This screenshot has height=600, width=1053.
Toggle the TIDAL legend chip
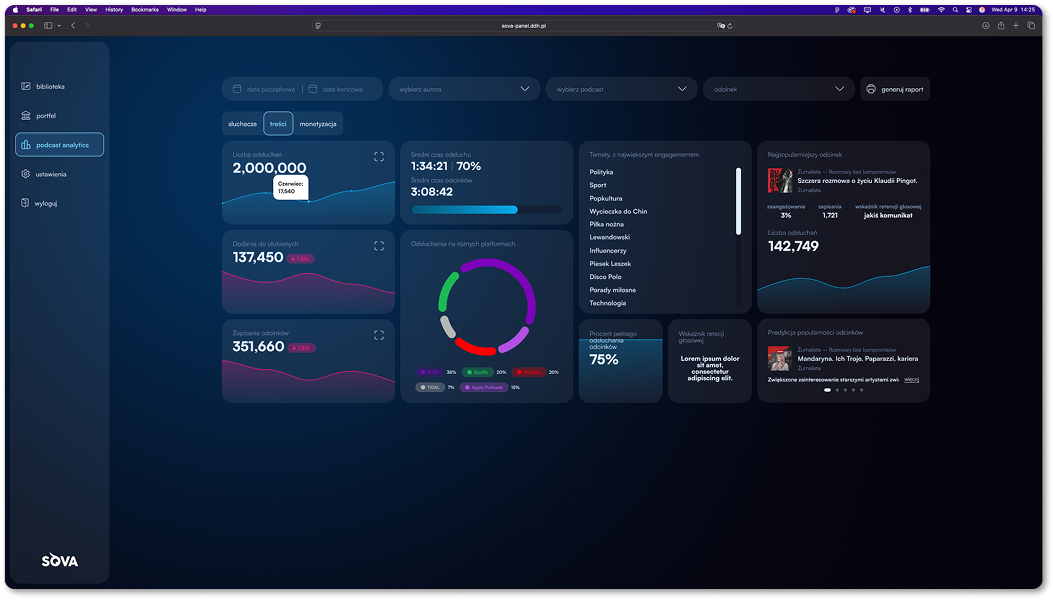pyautogui.click(x=431, y=387)
